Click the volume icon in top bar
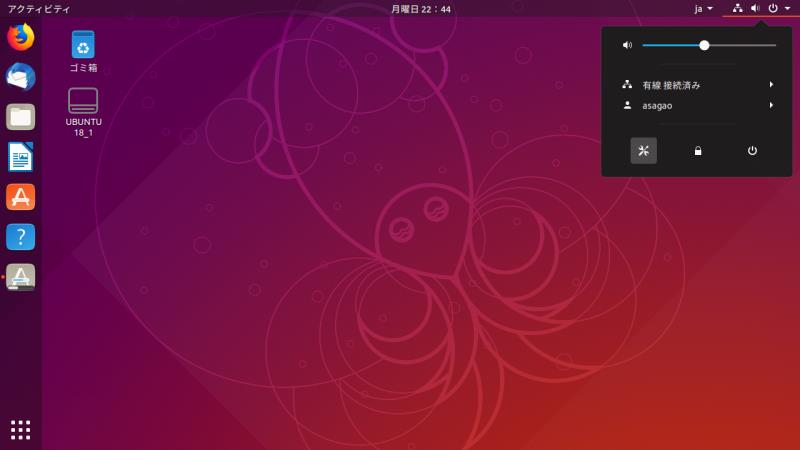 click(x=755, y=9)
